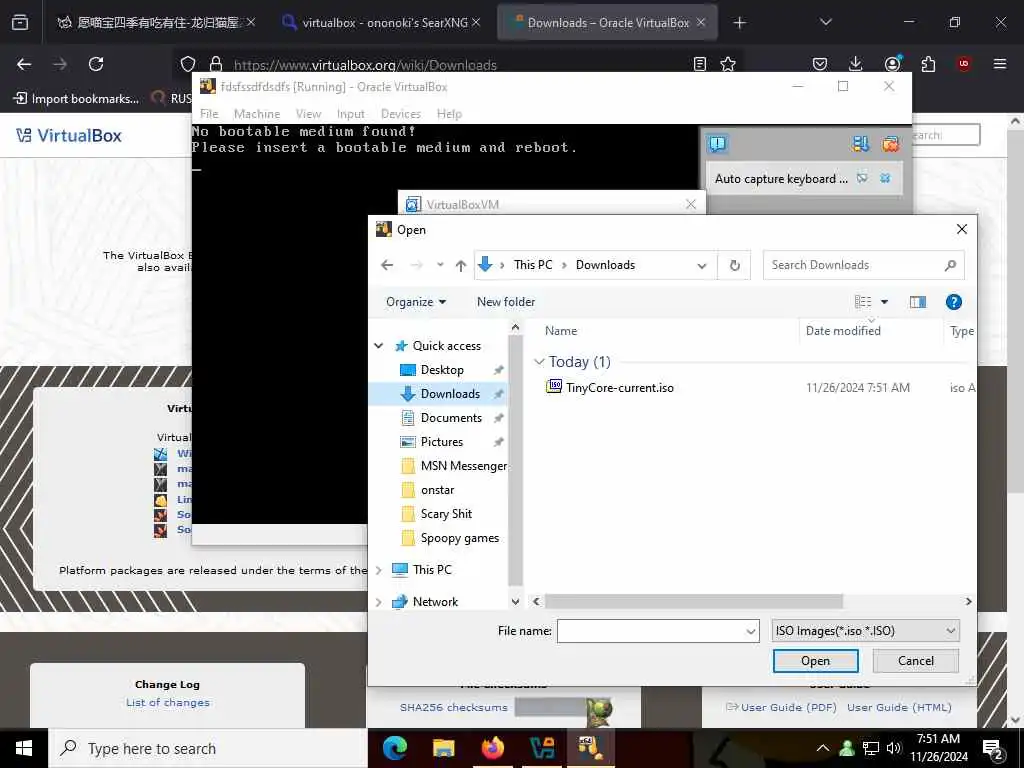Reload the Firefox page
This screenshot has height=768, width=1024.
coord(96,64)
